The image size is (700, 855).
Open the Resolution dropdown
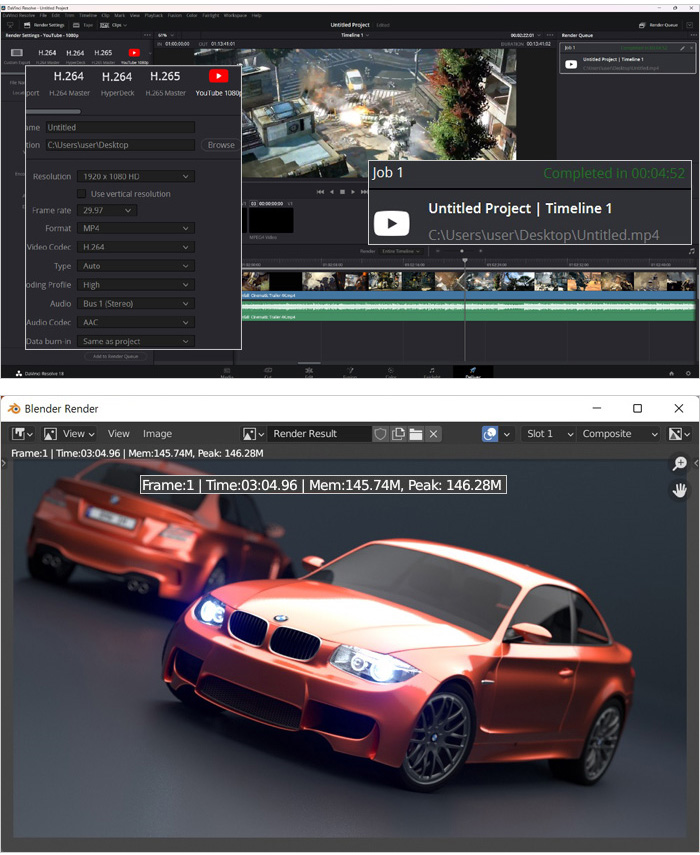135,177
